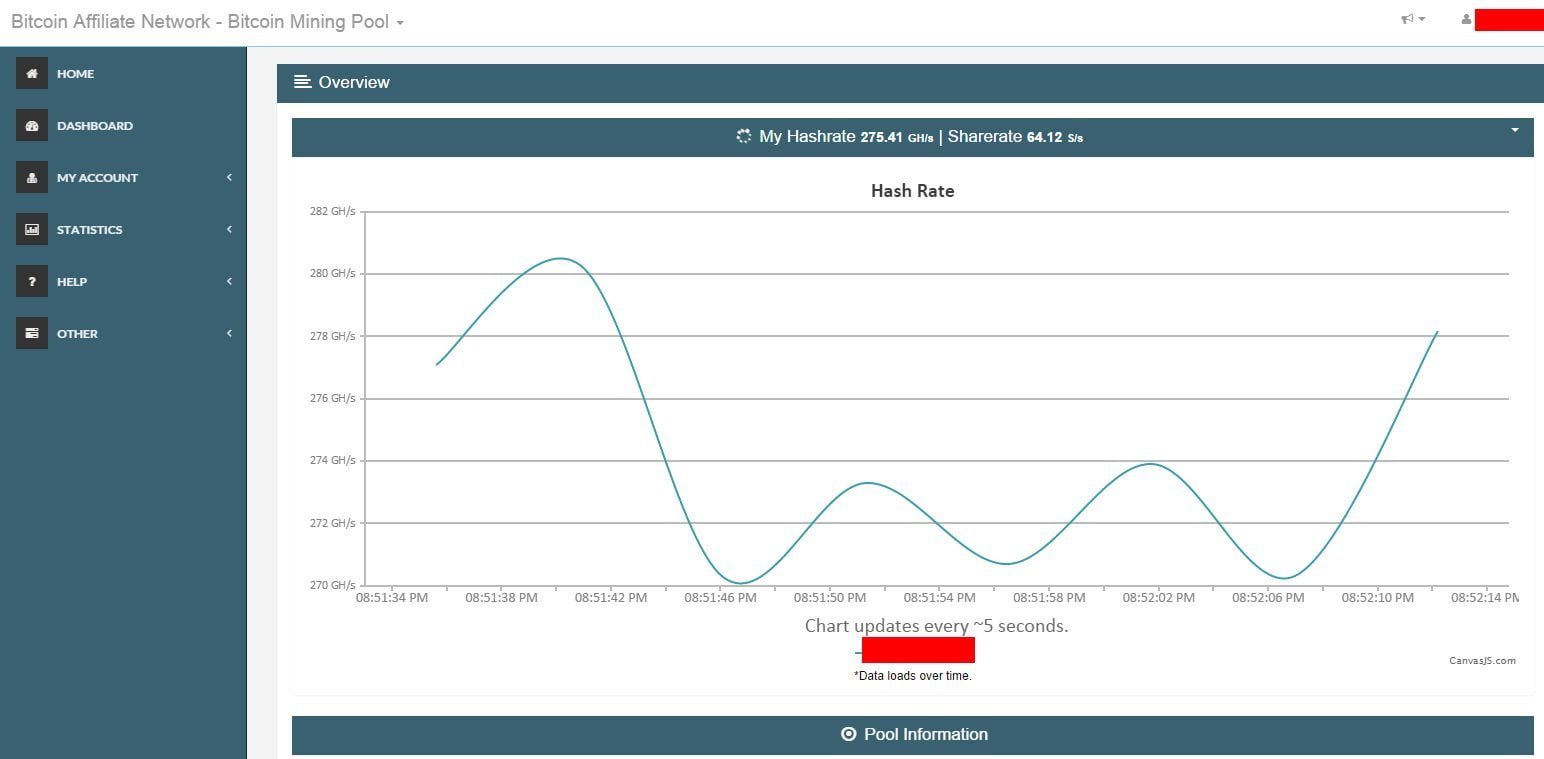Expand the Other submenu arrow
The height and width of the screenshot is (759, 1544).
(x=229, y=333)
